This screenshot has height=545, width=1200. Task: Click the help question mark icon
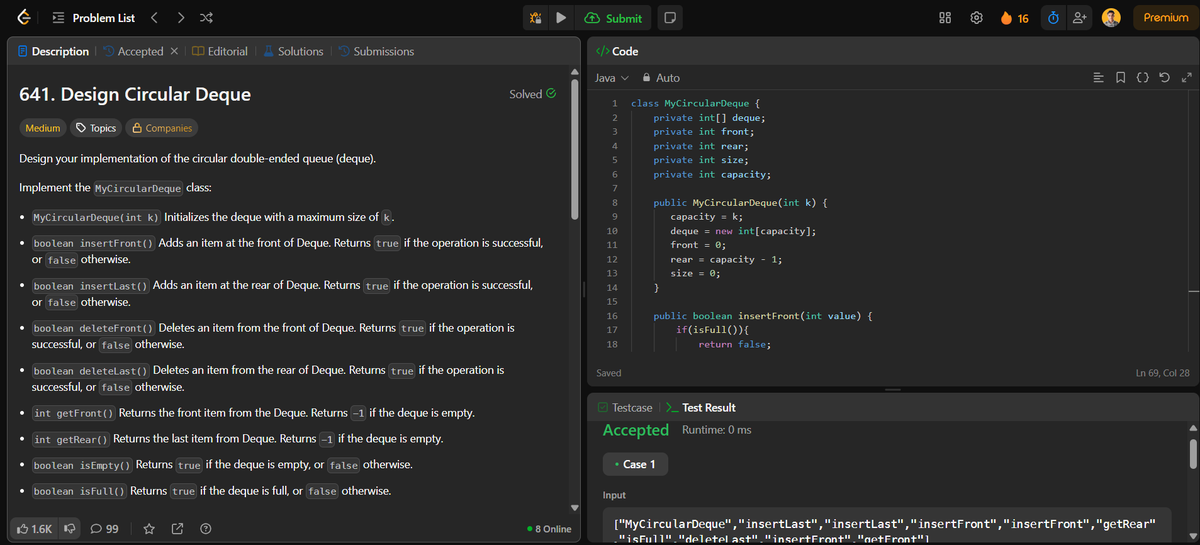point(205,528)
